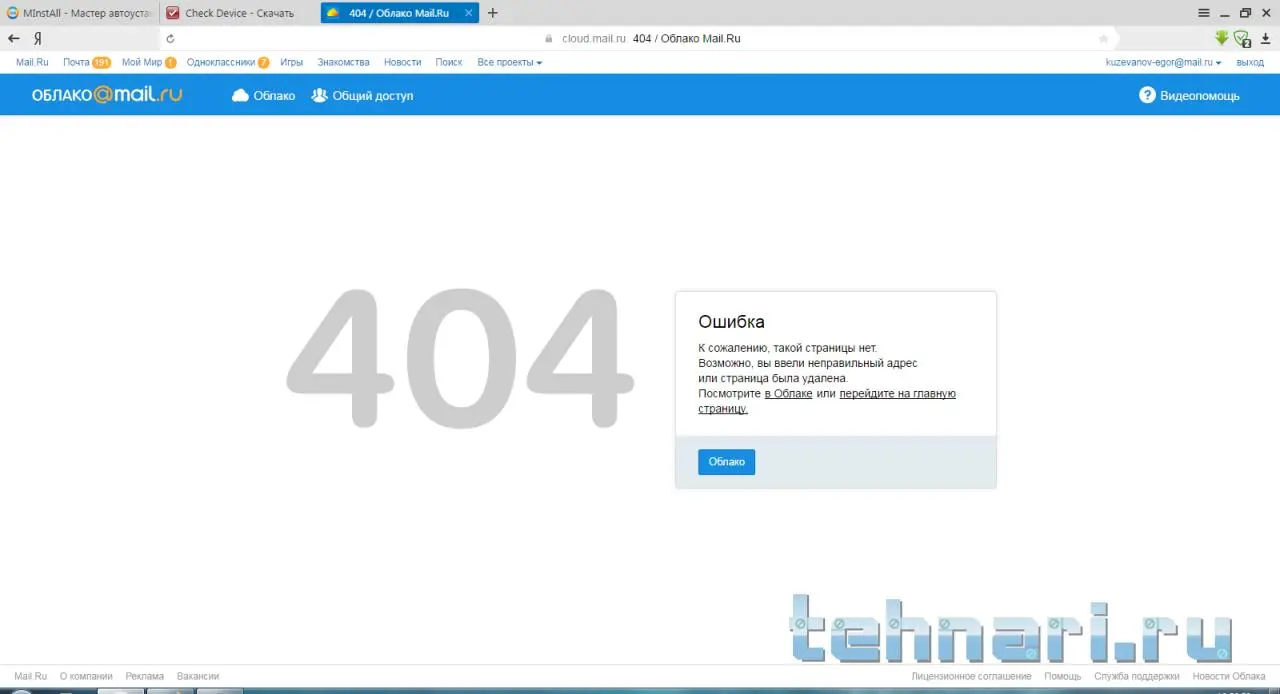The width and height of the screenshot is (1280, 694).
Task: Click the Облако@mail.ru logo
Action: click(x=107, y=95)
